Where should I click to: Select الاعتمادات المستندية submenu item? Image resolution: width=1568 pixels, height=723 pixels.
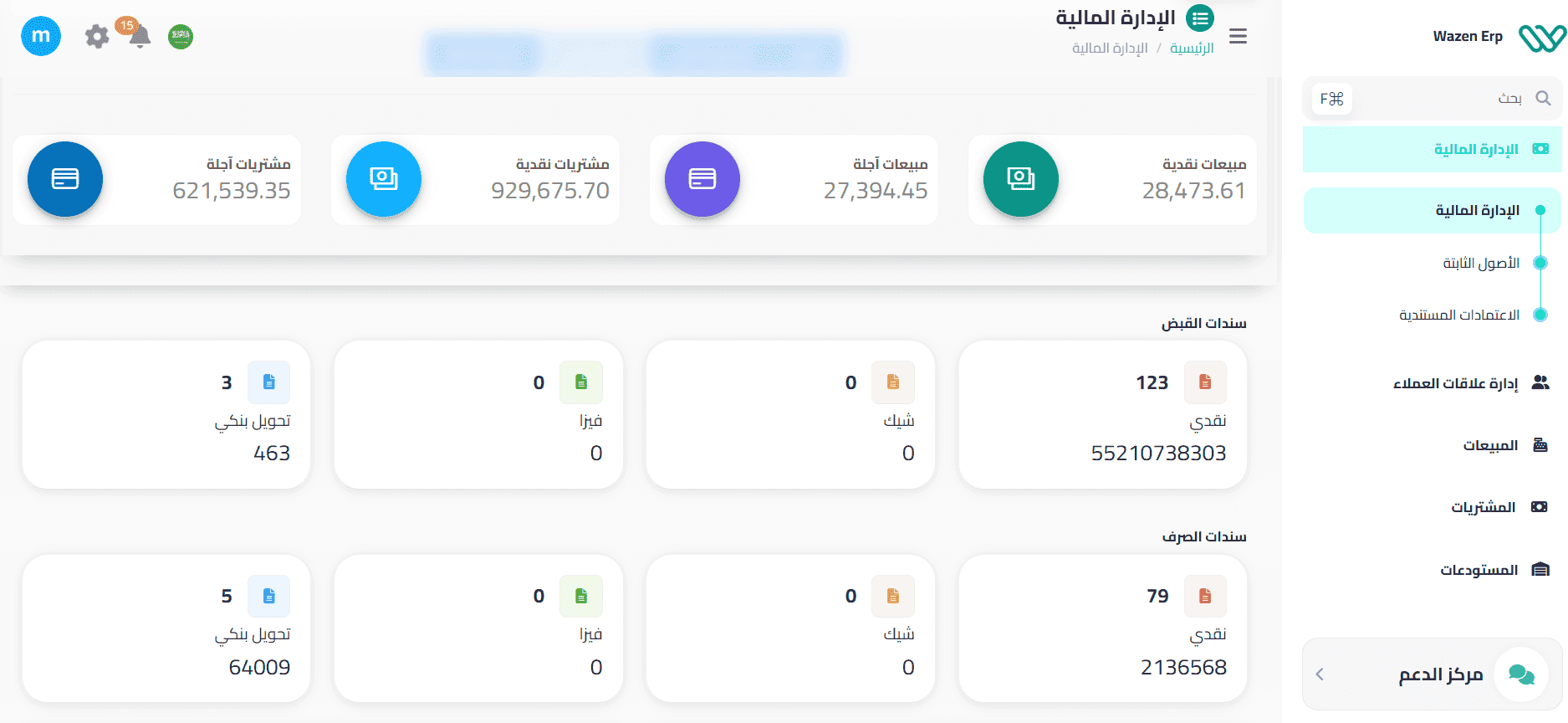1459,315
